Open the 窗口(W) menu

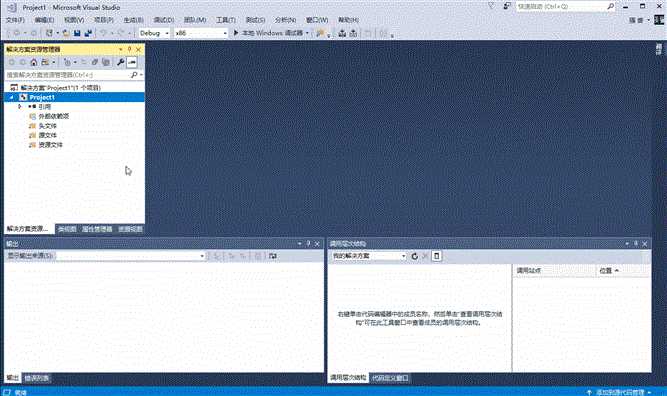(317, 20)
